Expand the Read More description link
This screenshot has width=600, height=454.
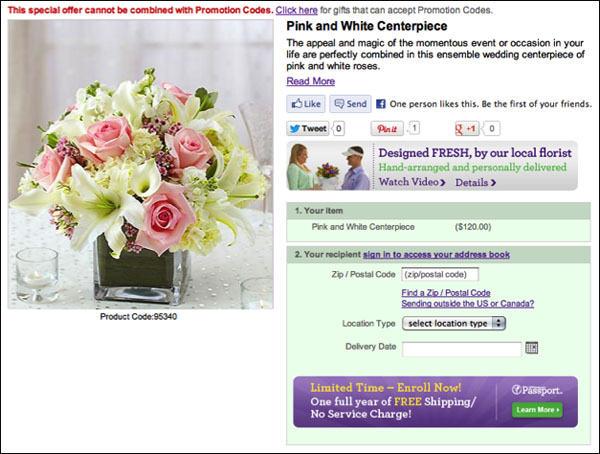click(x=311, y=81)
